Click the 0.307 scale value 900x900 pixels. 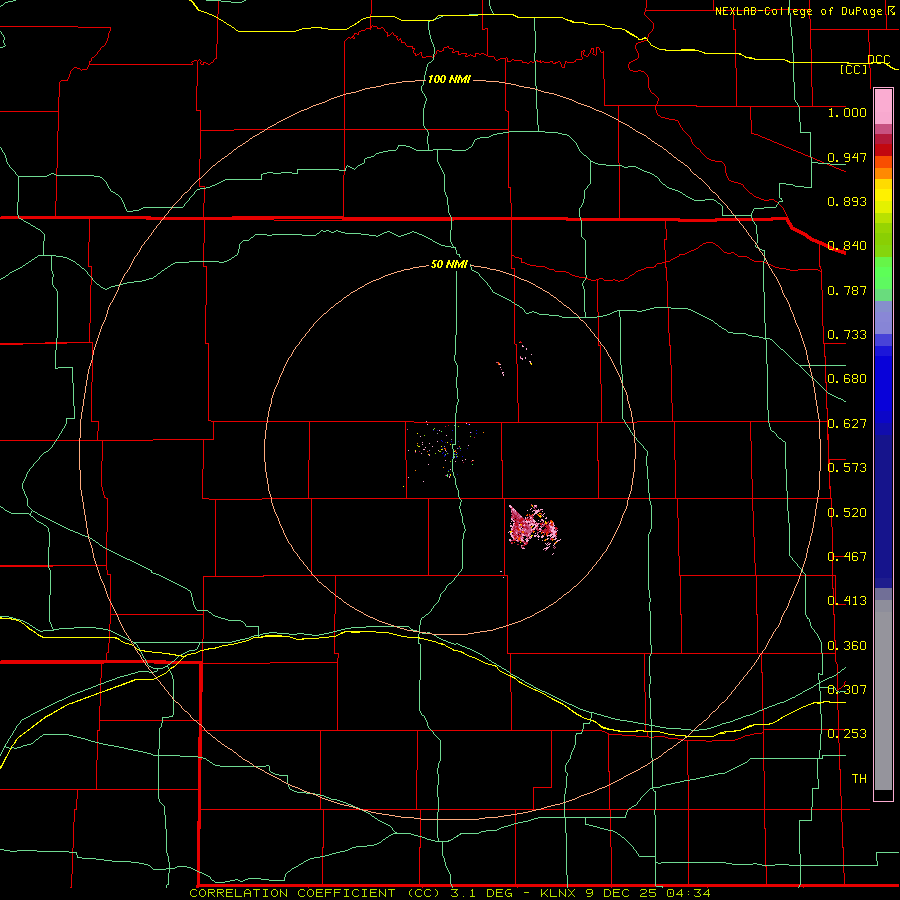(x=847, y=690)
